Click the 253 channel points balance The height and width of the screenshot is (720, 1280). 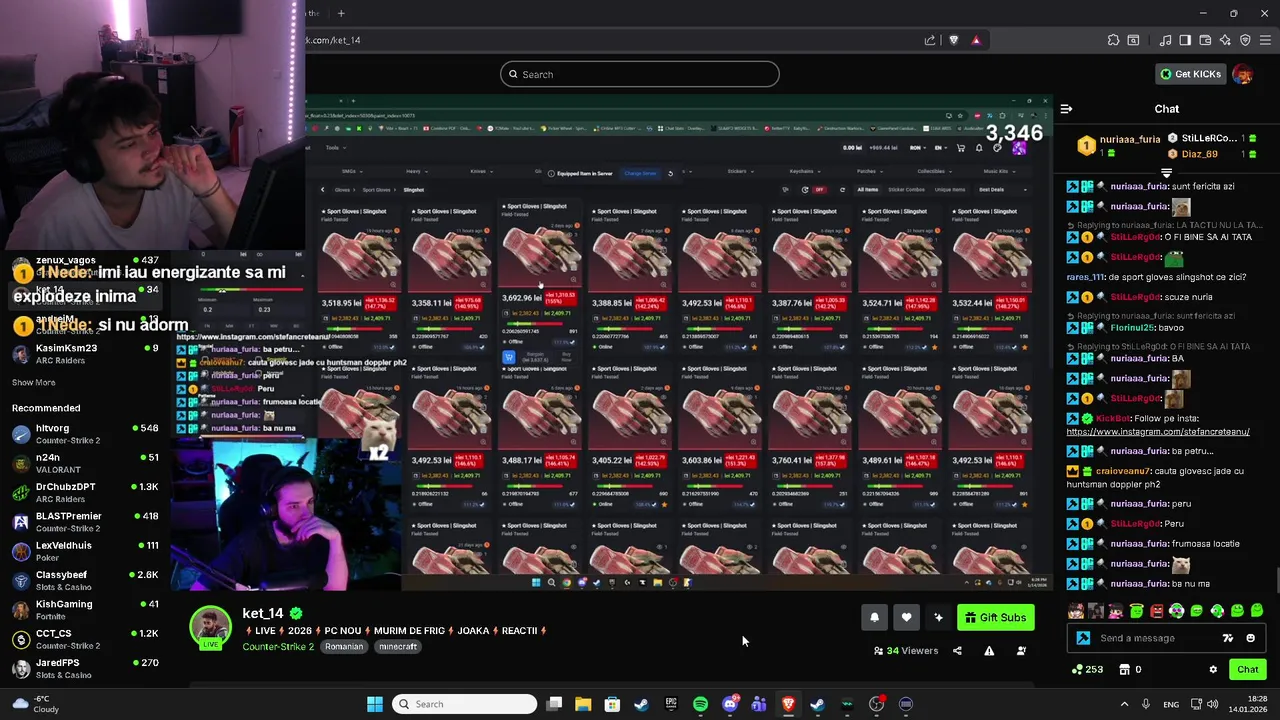(x=1087, y=669)
